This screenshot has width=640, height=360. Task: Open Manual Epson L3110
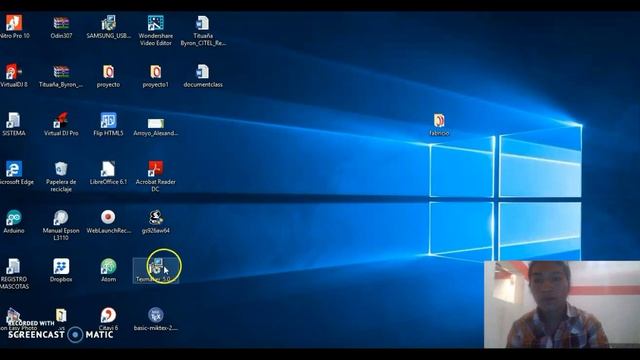pos(61,218)
